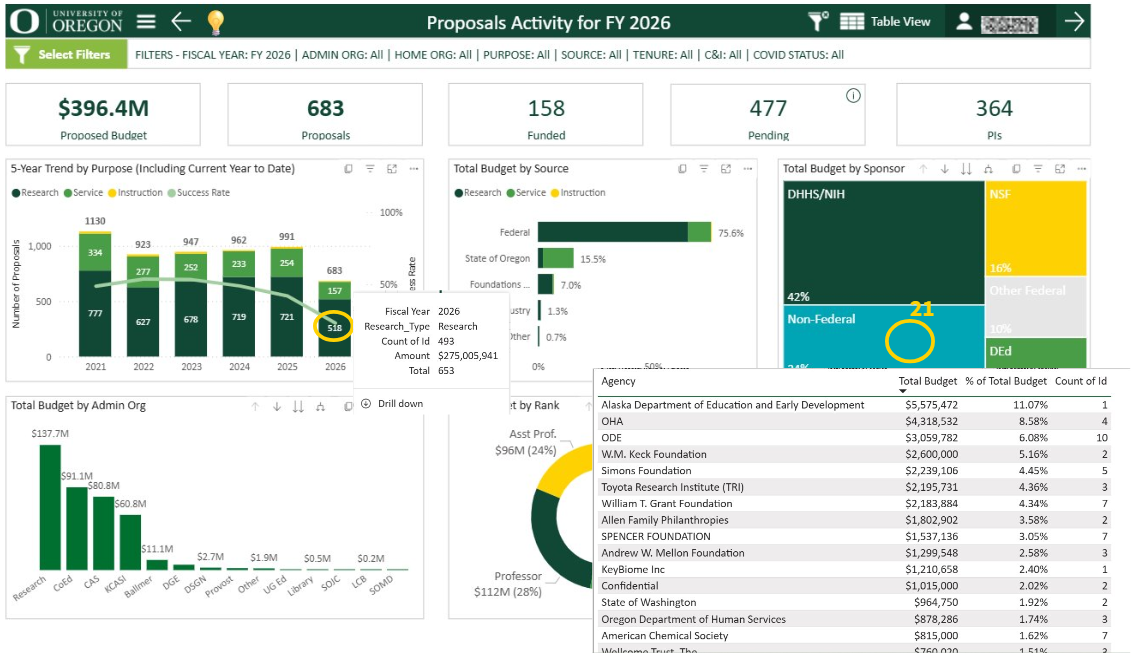Sort table by Count of Id header
This screenshot has width=1135, height=657.
coord(1081,381)
